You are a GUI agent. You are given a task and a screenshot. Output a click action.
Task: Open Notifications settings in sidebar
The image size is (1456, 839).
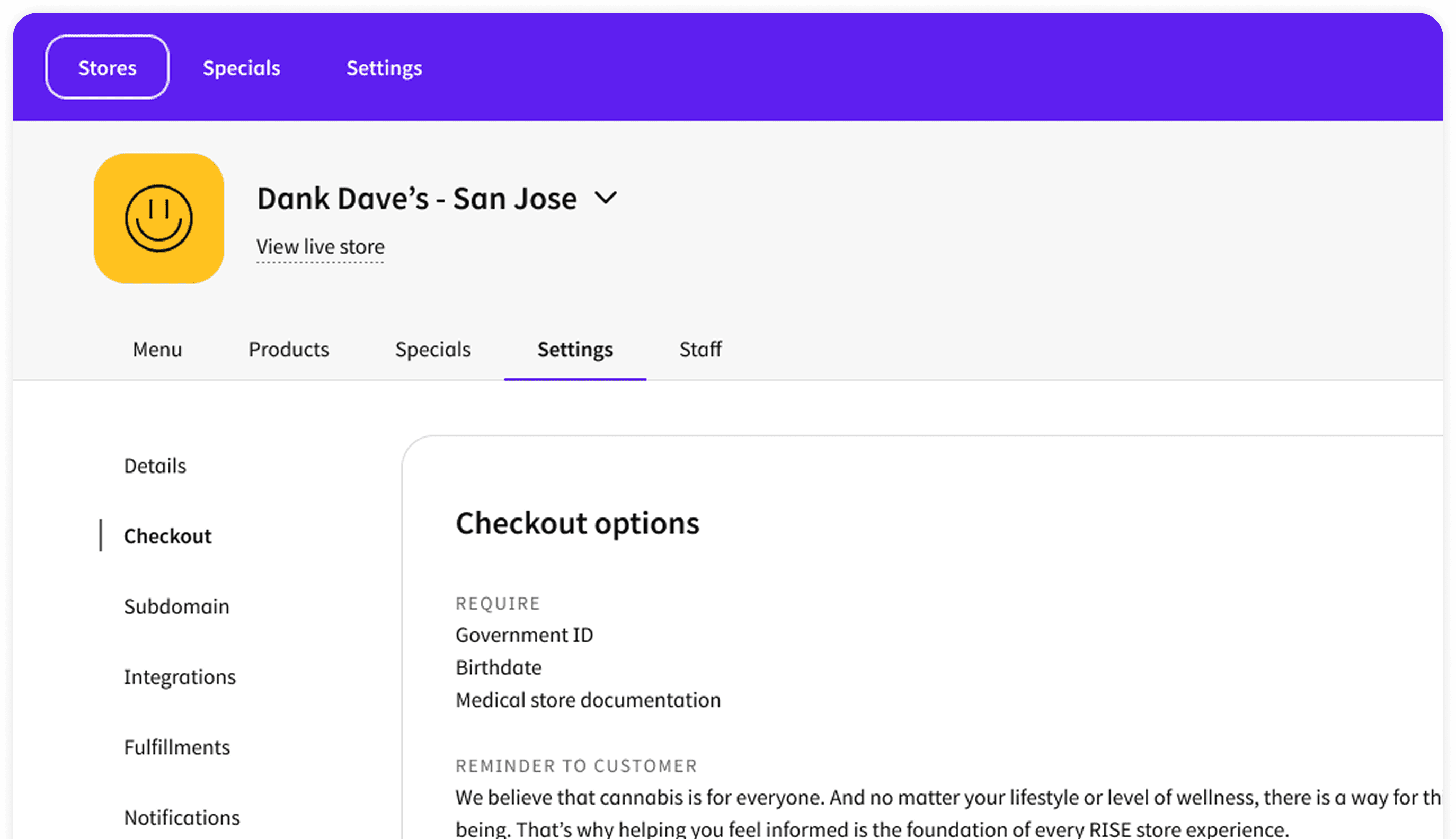pyautogui.click(x=182, y=817)
